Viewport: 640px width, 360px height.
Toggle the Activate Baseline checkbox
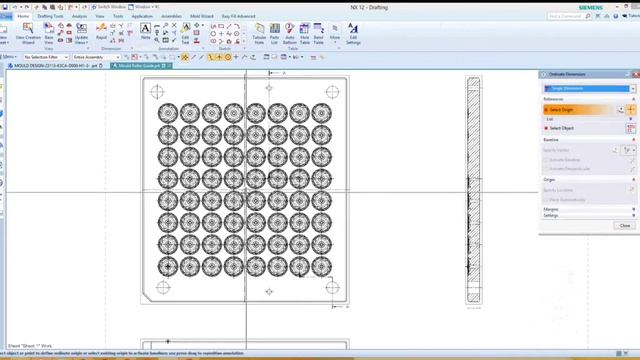[546, 160]
